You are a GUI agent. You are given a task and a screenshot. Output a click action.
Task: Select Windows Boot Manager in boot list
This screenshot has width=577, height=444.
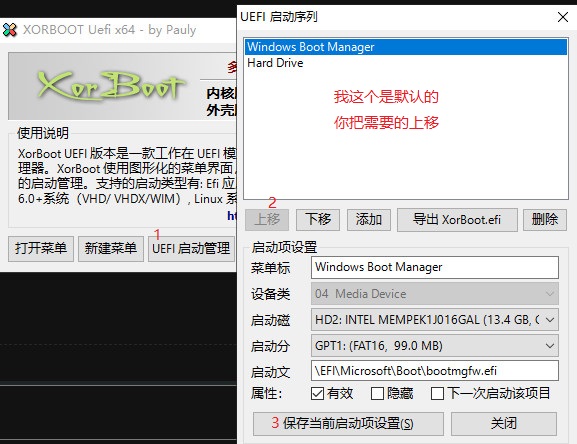click(x=406, y=47)
